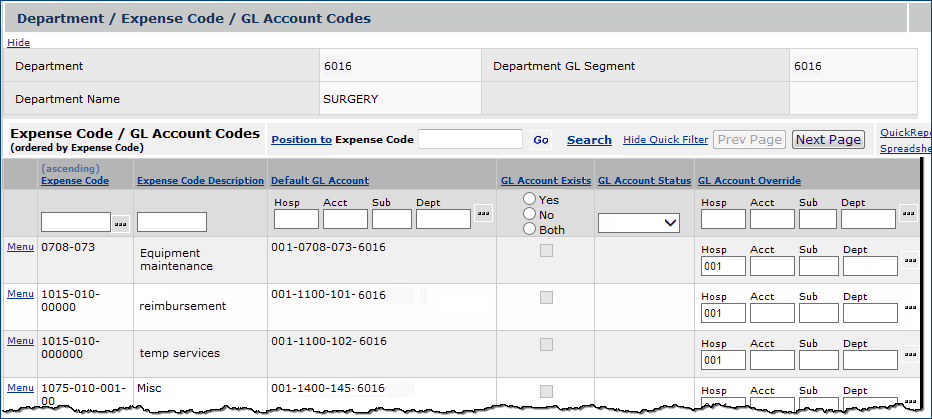Image resolution: width=932 pixels, height=419 pixels.
Task: Open override lookup for Equipment maintenance row
Action: (909, 261)
